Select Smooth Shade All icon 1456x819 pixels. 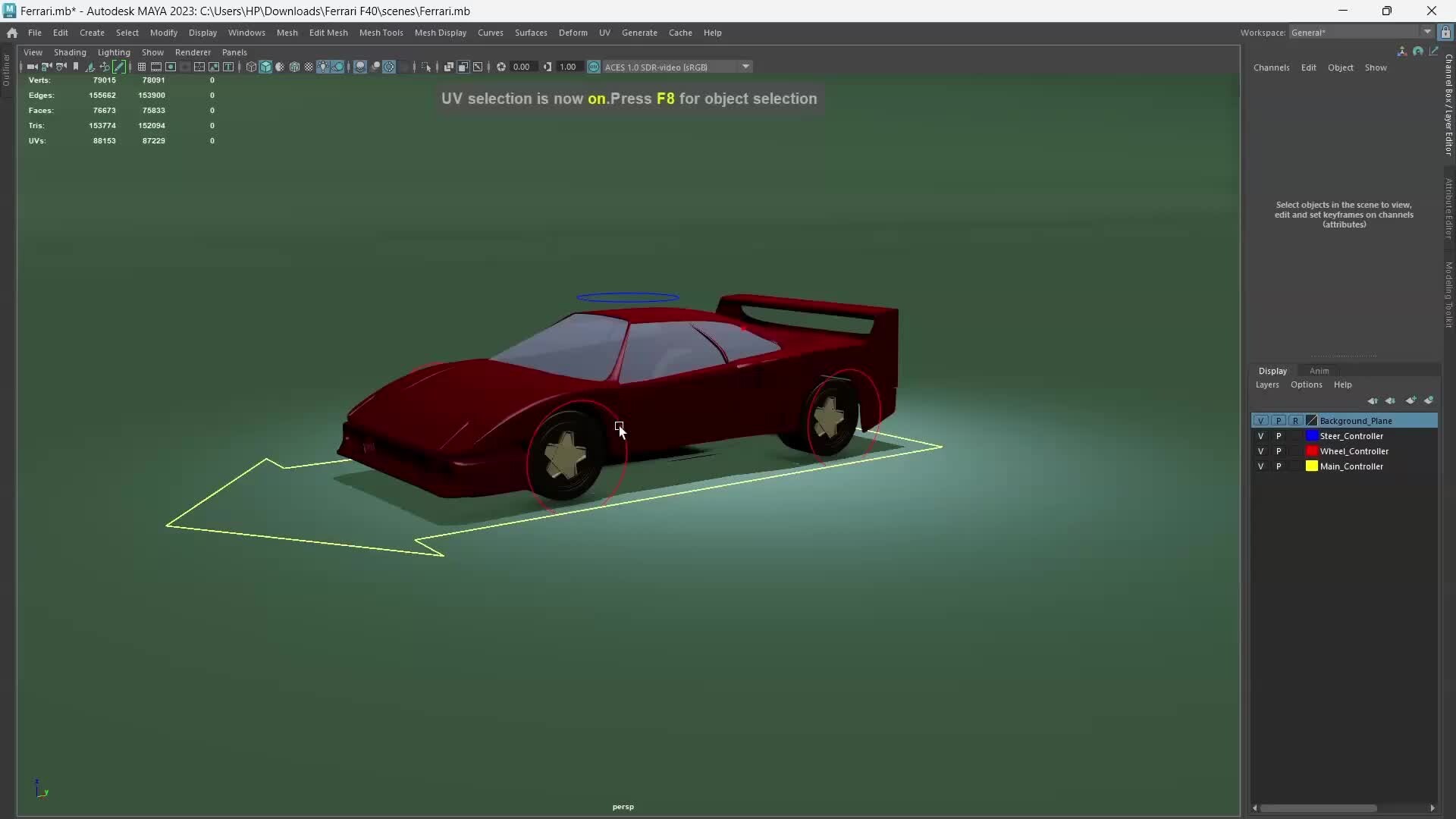point(265,67)
